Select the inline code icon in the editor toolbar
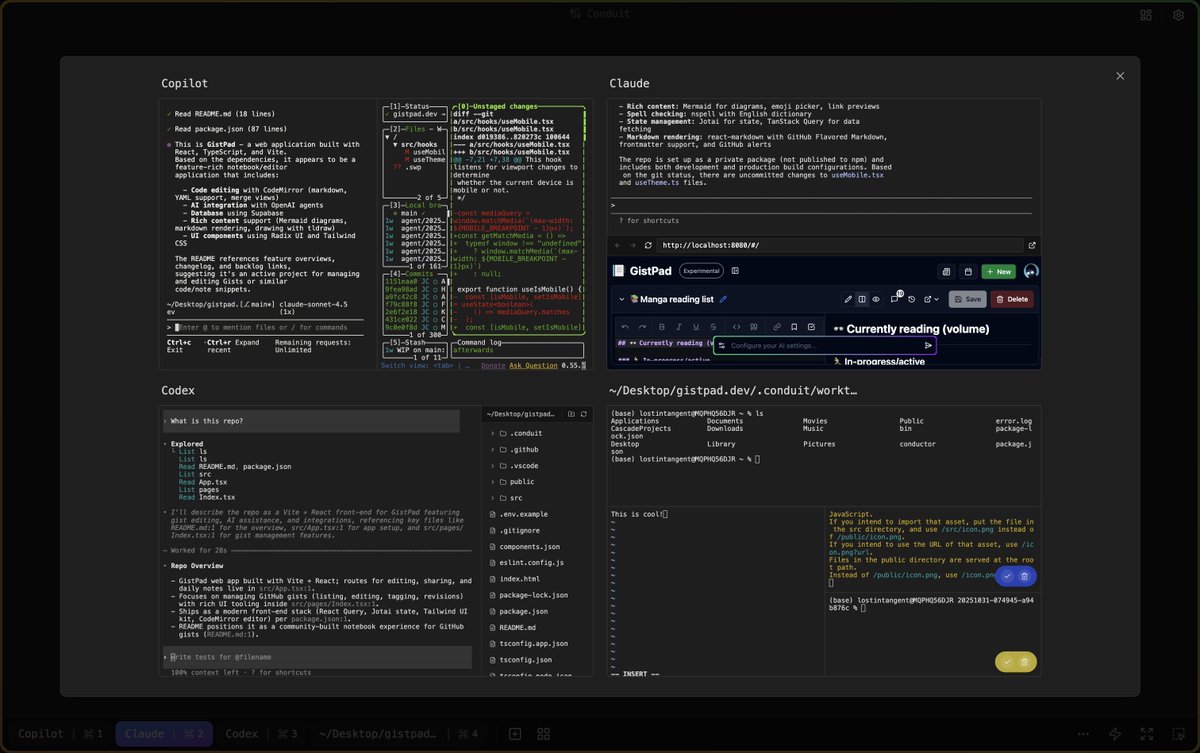Image resolution: width=1200 pixels, height=753 pixels. 737,327
